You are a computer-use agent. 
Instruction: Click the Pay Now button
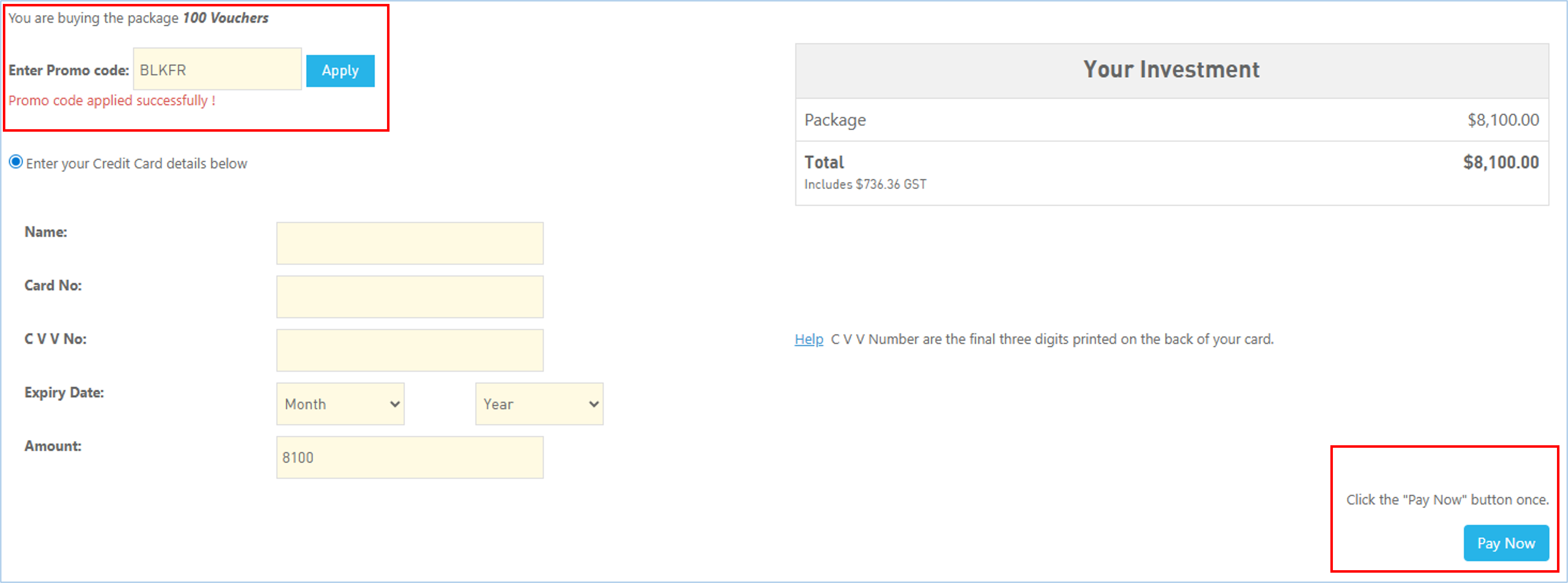tap(1505, 542)
